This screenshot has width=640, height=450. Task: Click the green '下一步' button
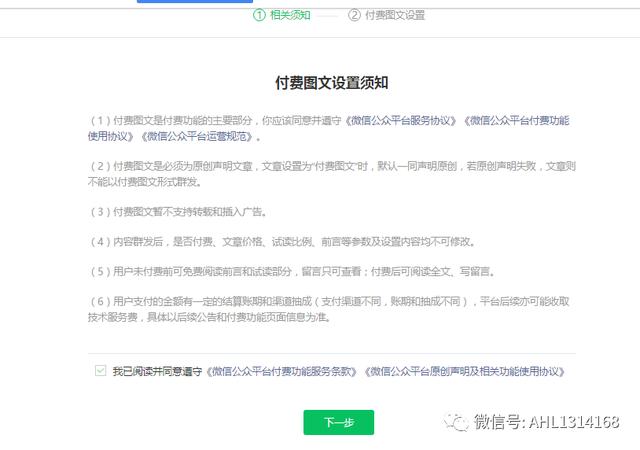click(x=338, y=422)
